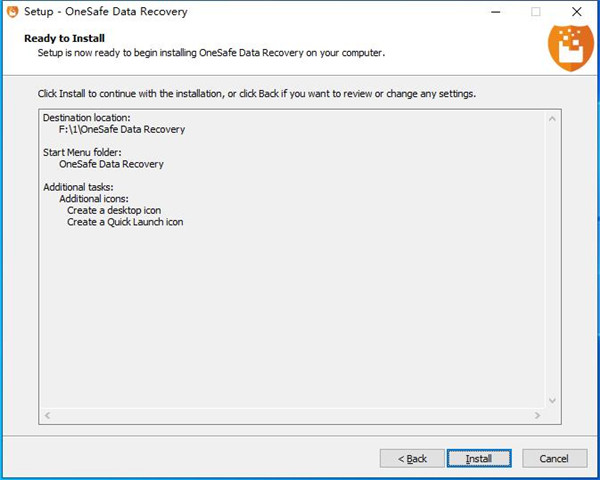
Task: Click the summary box's scroll down arrow
Action: click(552, 400)
